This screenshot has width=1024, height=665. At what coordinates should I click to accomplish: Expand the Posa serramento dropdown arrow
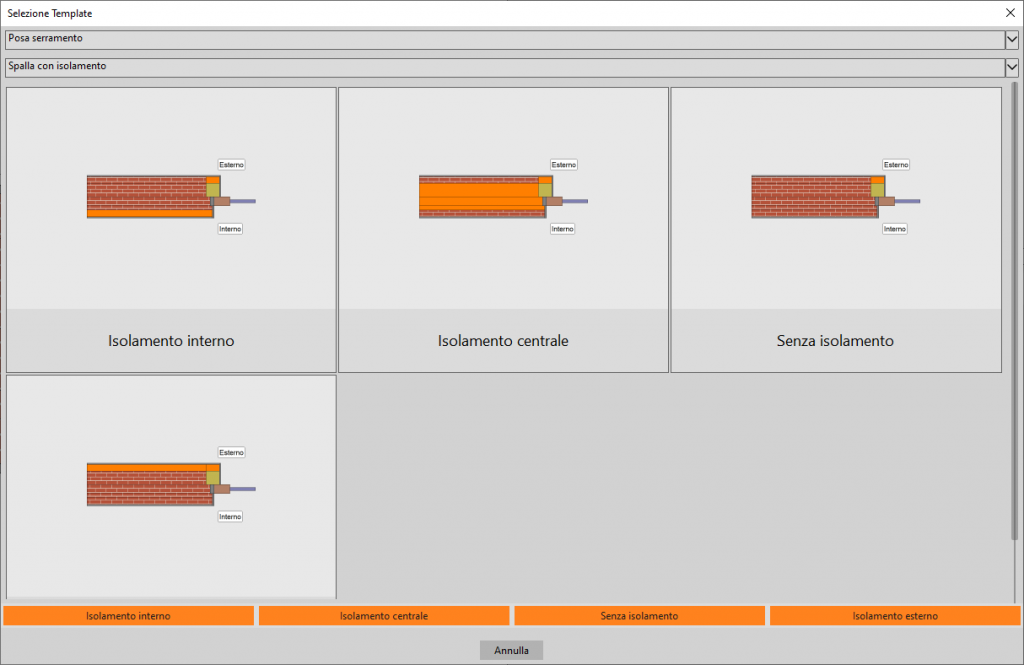[x=1011, y=39]
